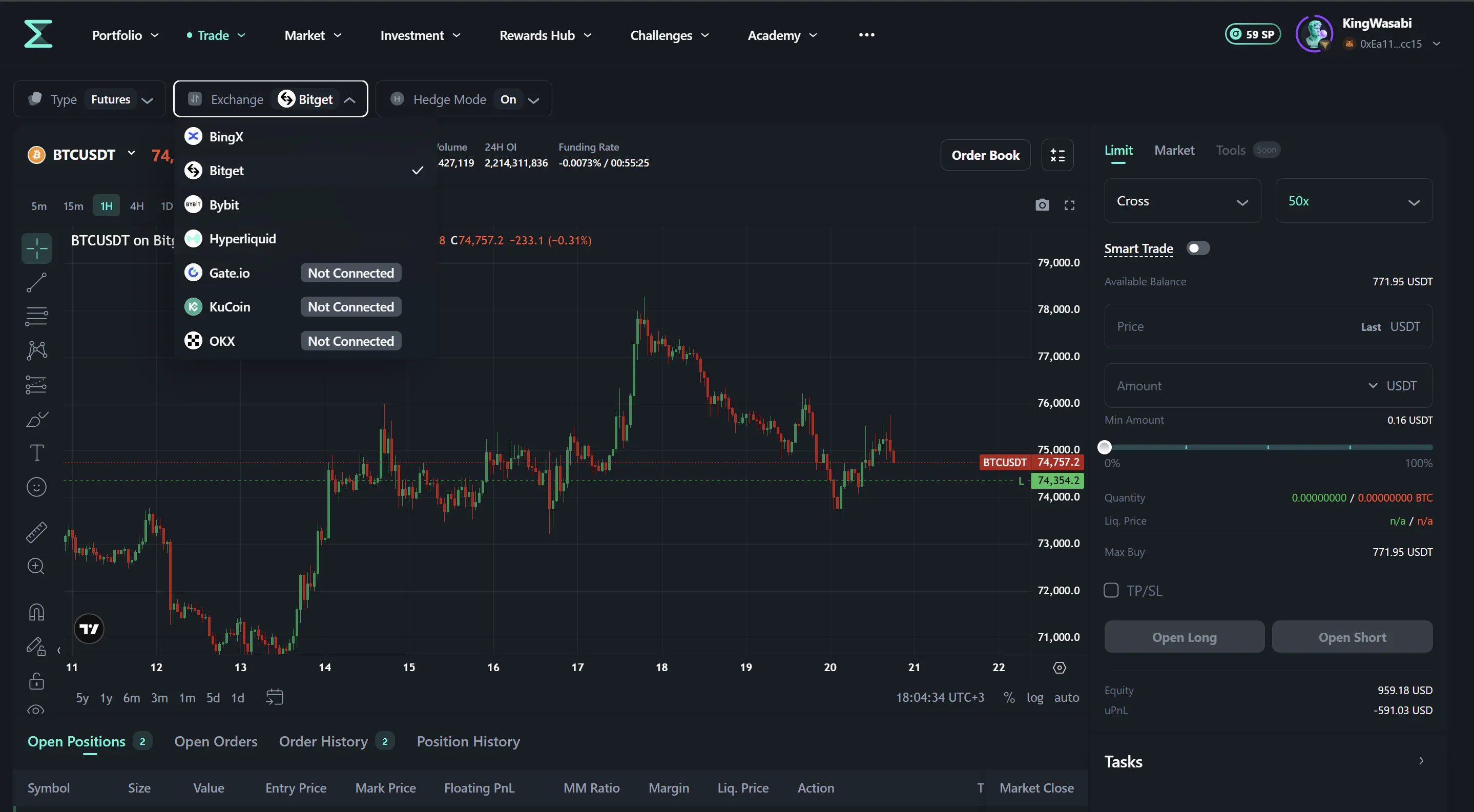Select Bybit from exchange list
This screenshot has width=1474, height=812.
[305, 205]
